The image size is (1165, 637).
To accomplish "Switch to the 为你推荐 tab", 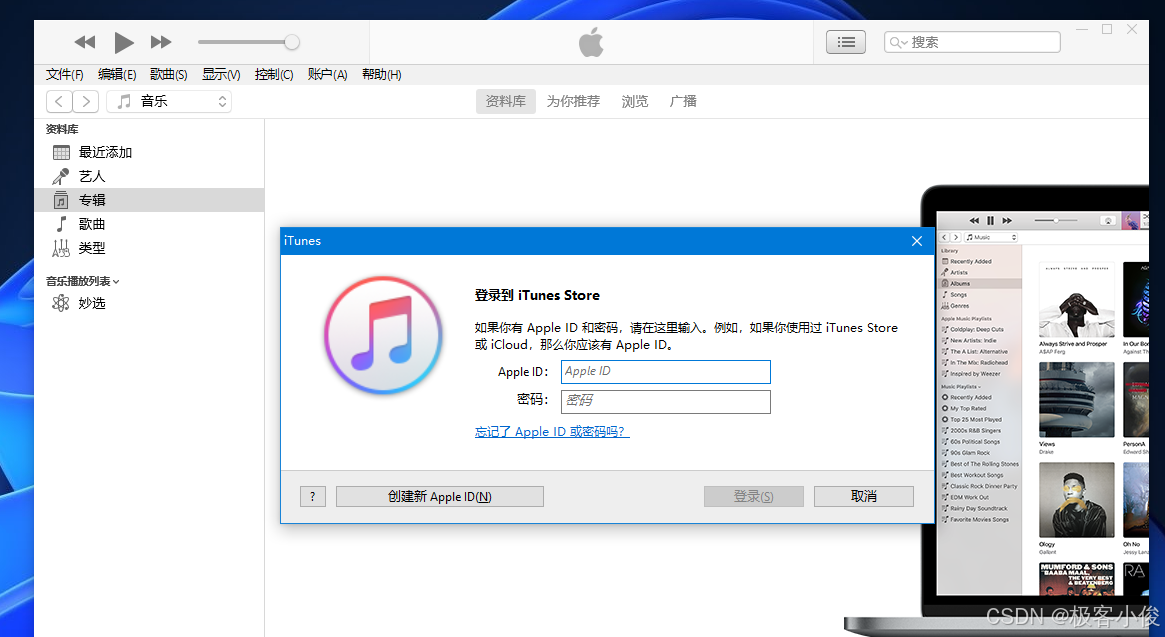I will coord(573,101).
